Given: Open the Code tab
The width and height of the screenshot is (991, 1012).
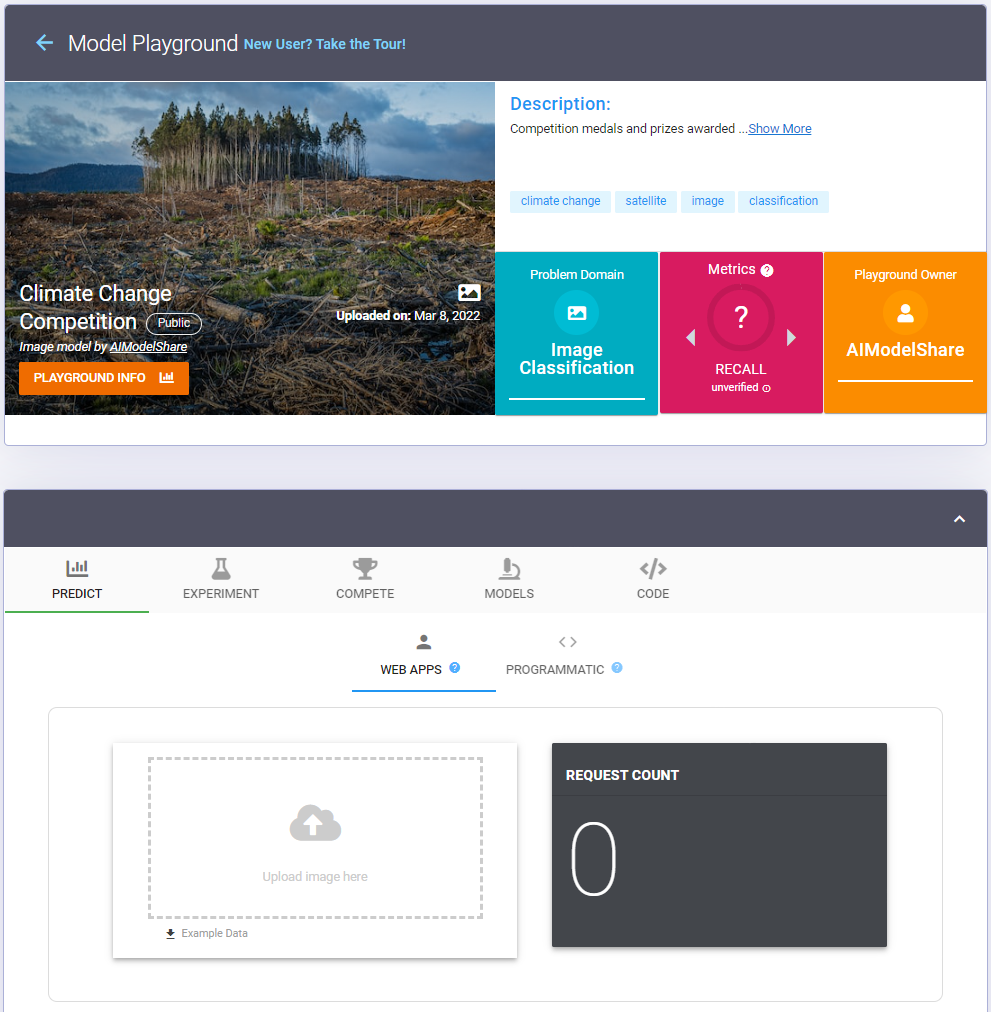Looking at the screenshot, I should point(653,580).
